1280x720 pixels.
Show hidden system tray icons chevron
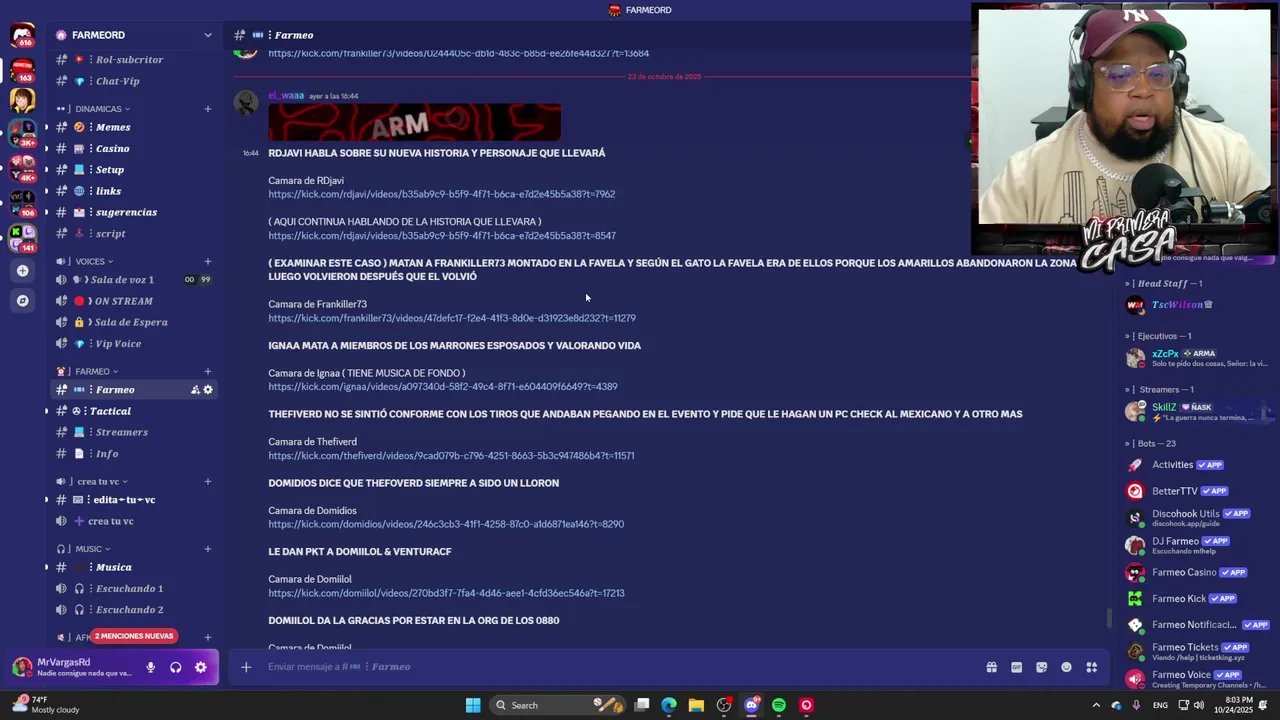tap(1096, 705)
